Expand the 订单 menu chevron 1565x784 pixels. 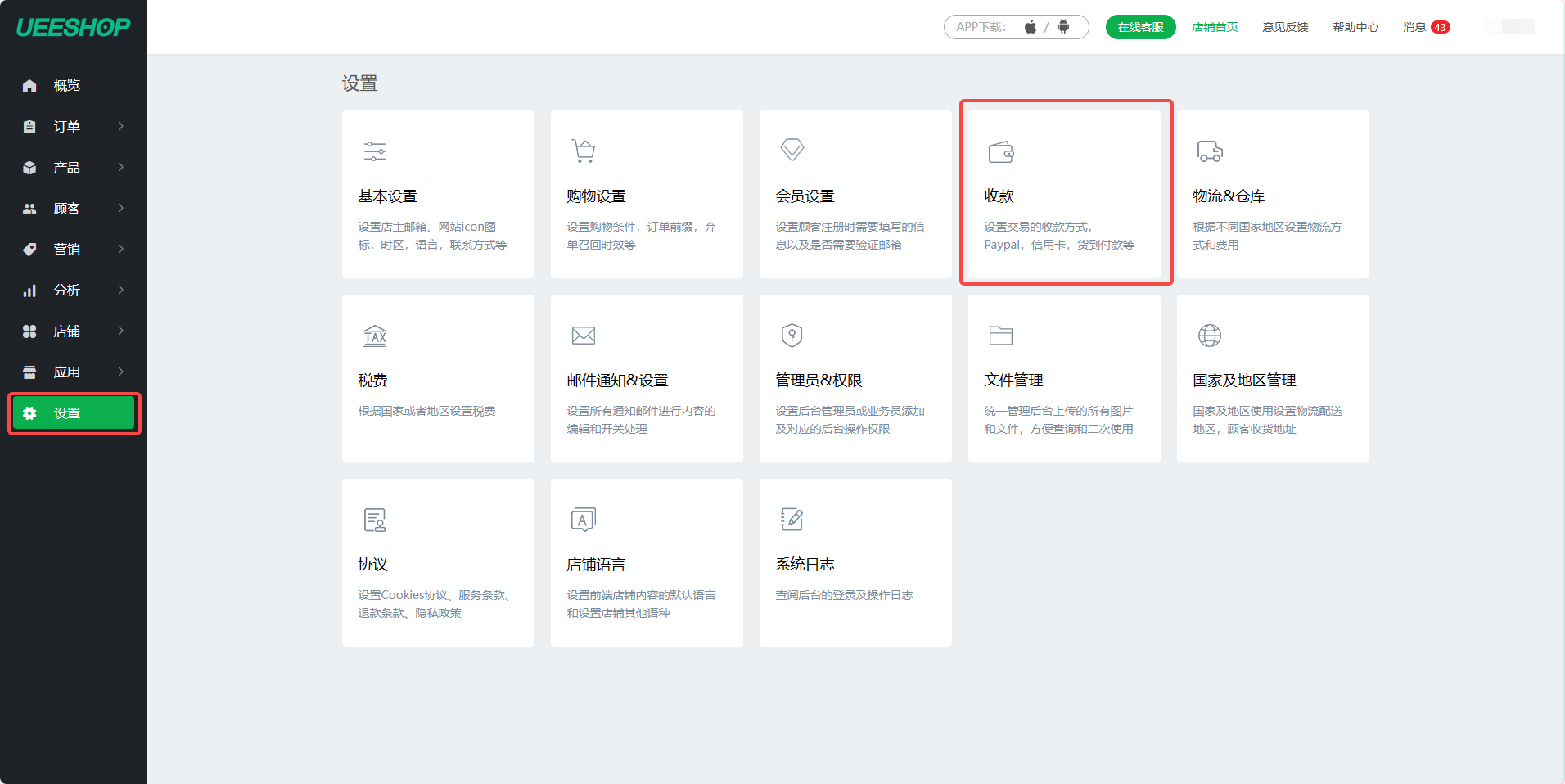[121, 126]
